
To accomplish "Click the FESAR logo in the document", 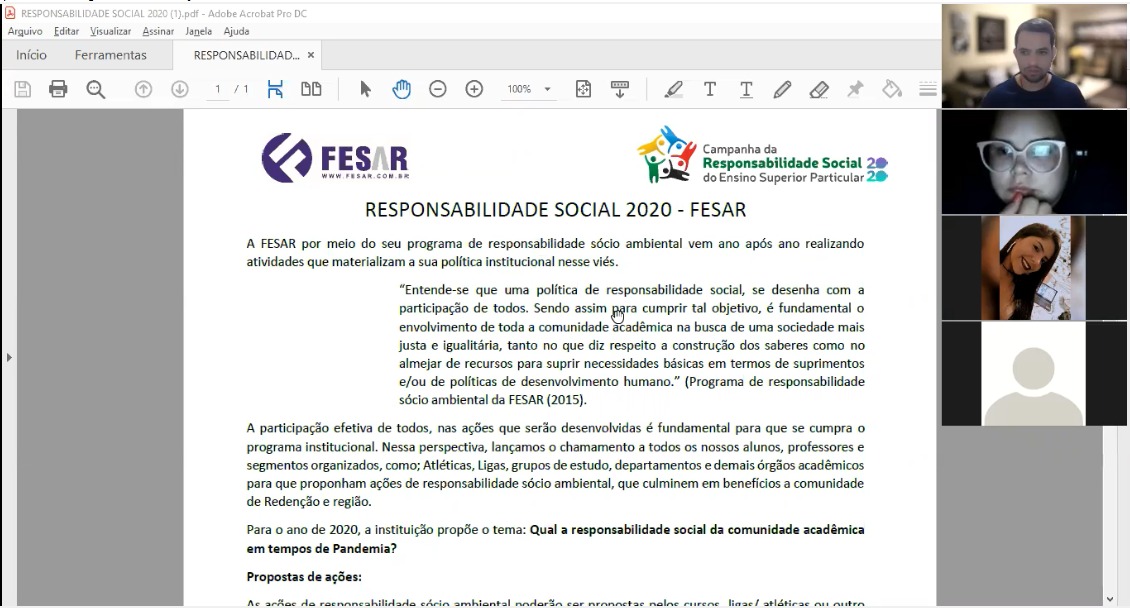I will coord(335,157).
